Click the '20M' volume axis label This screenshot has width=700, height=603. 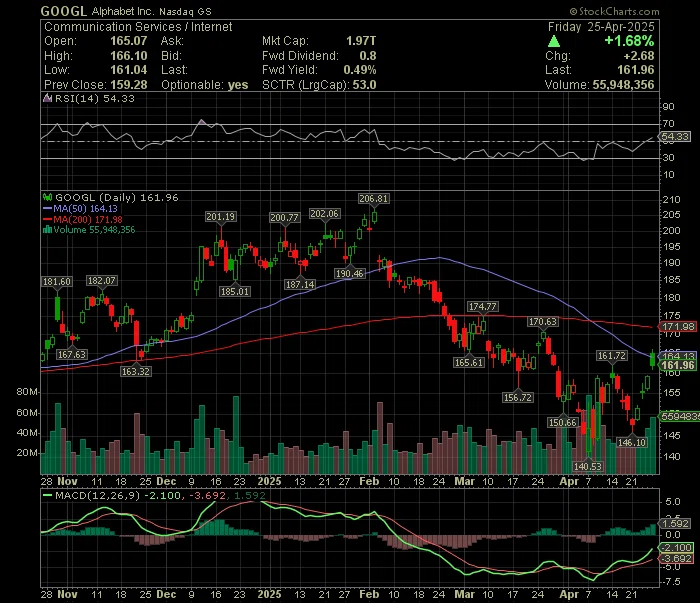click(27, 453)
